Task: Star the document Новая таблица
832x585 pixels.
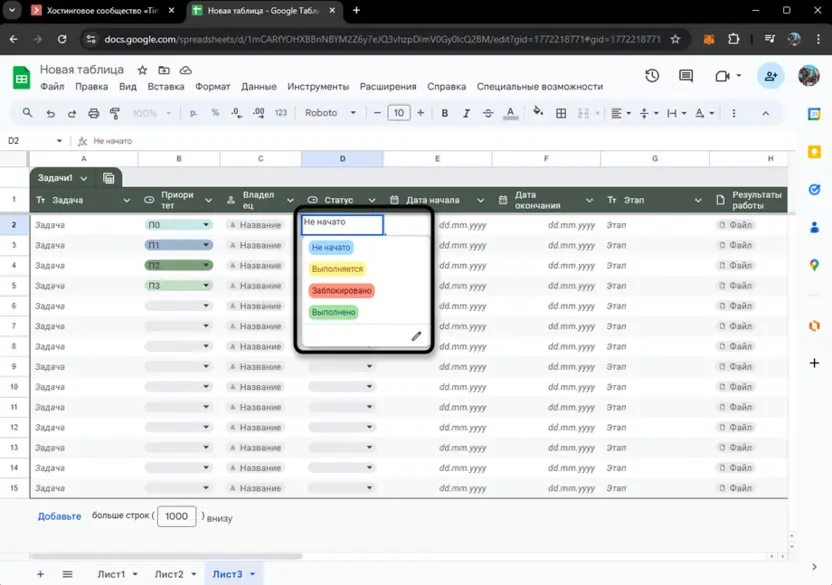Action: 142,70
